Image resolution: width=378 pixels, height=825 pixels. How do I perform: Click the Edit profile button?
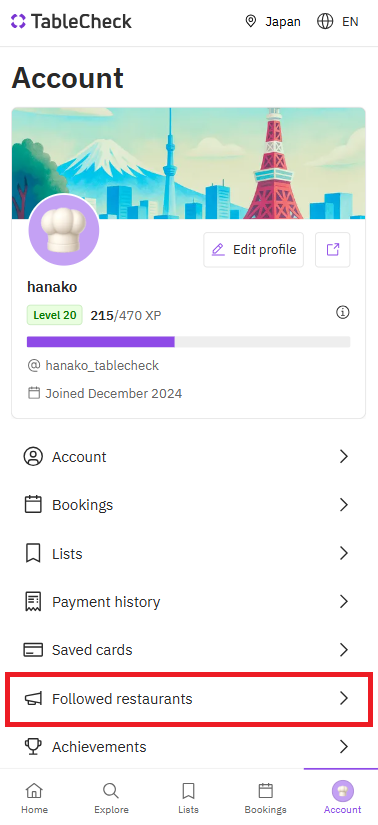click(254, 249)
